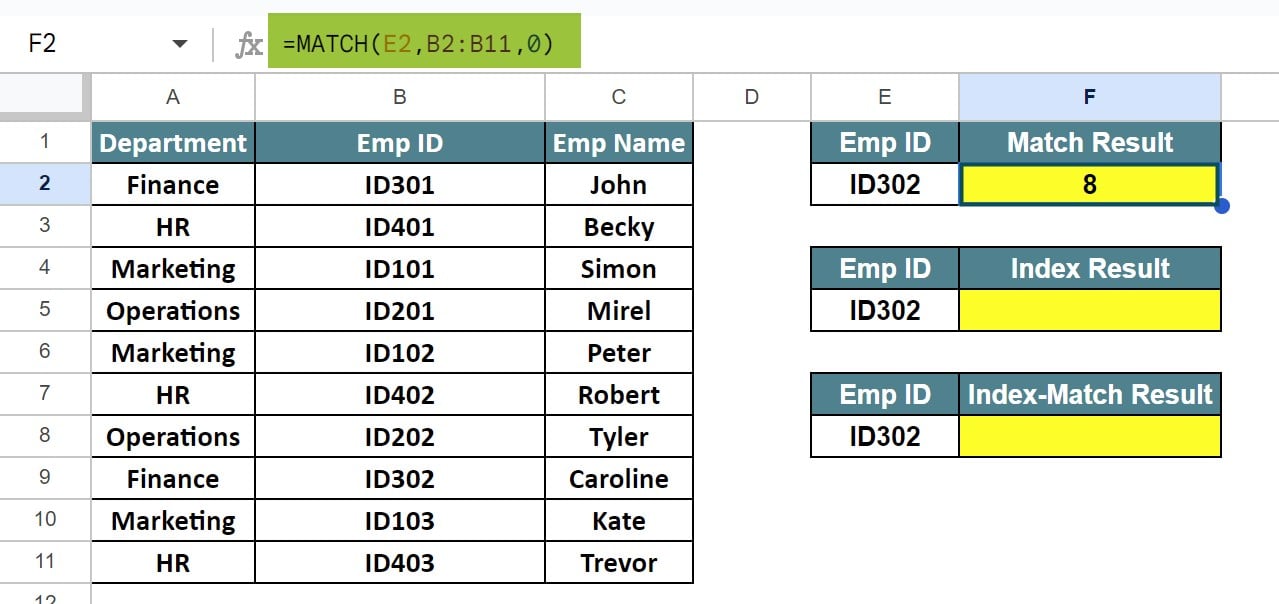1279x604 pixels.
Task: Select the cell containing ID302 in column B
Action: (400, 478)
